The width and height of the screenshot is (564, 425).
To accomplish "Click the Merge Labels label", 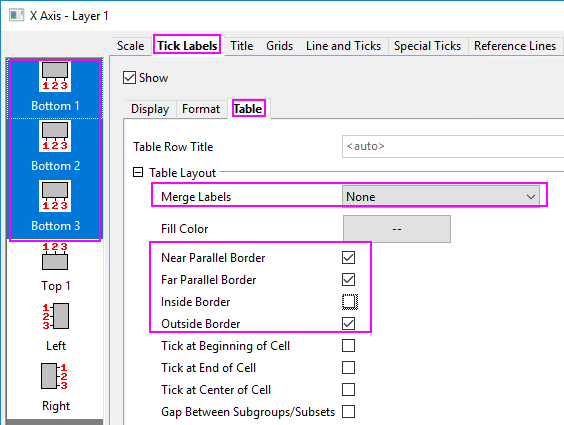I will 196,197.
